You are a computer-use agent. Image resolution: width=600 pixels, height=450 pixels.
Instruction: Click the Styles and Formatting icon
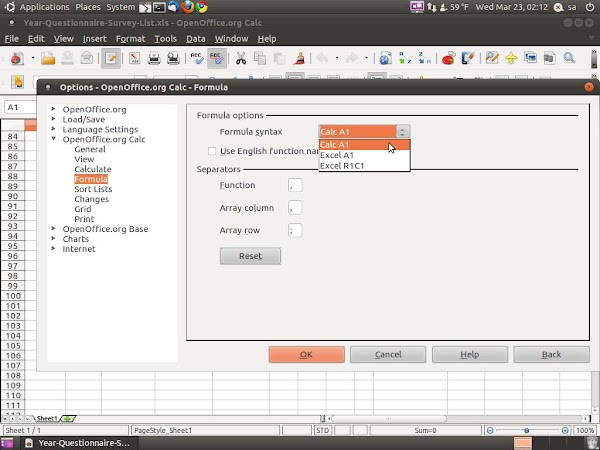[17, 82]
